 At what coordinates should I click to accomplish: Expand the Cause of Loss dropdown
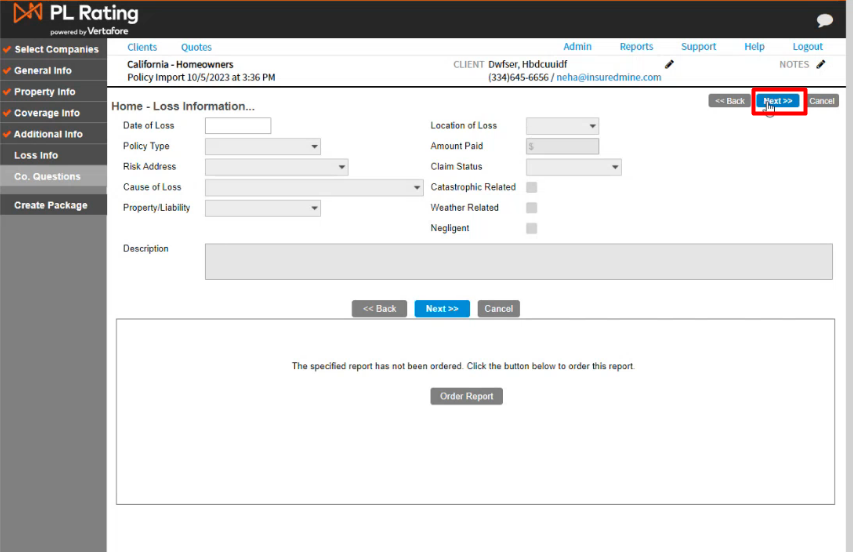coord(314,188)
